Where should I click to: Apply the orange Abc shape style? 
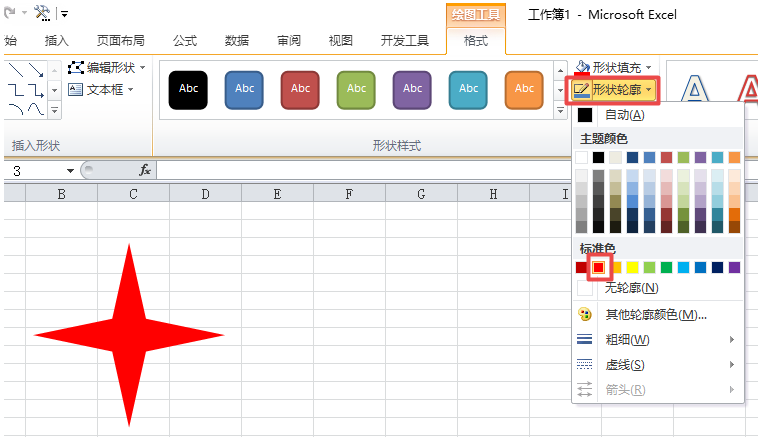[524, 88]
